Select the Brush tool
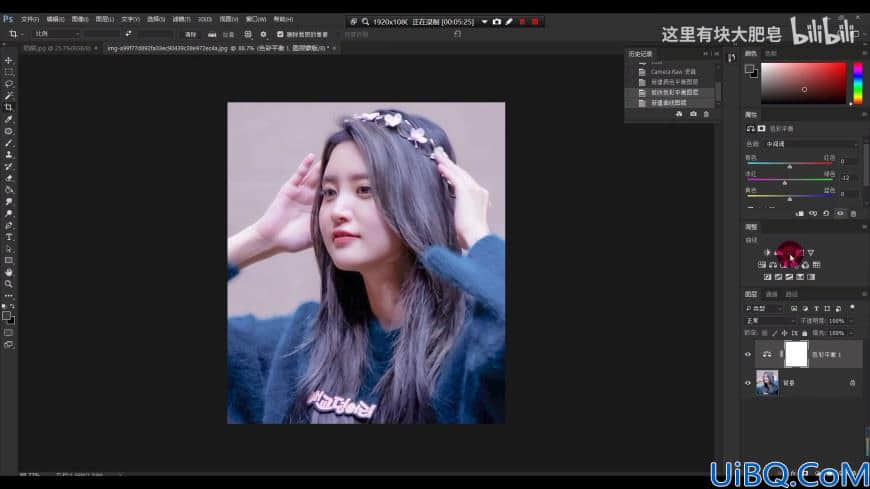The image size is (870, 489). point(8,143)
